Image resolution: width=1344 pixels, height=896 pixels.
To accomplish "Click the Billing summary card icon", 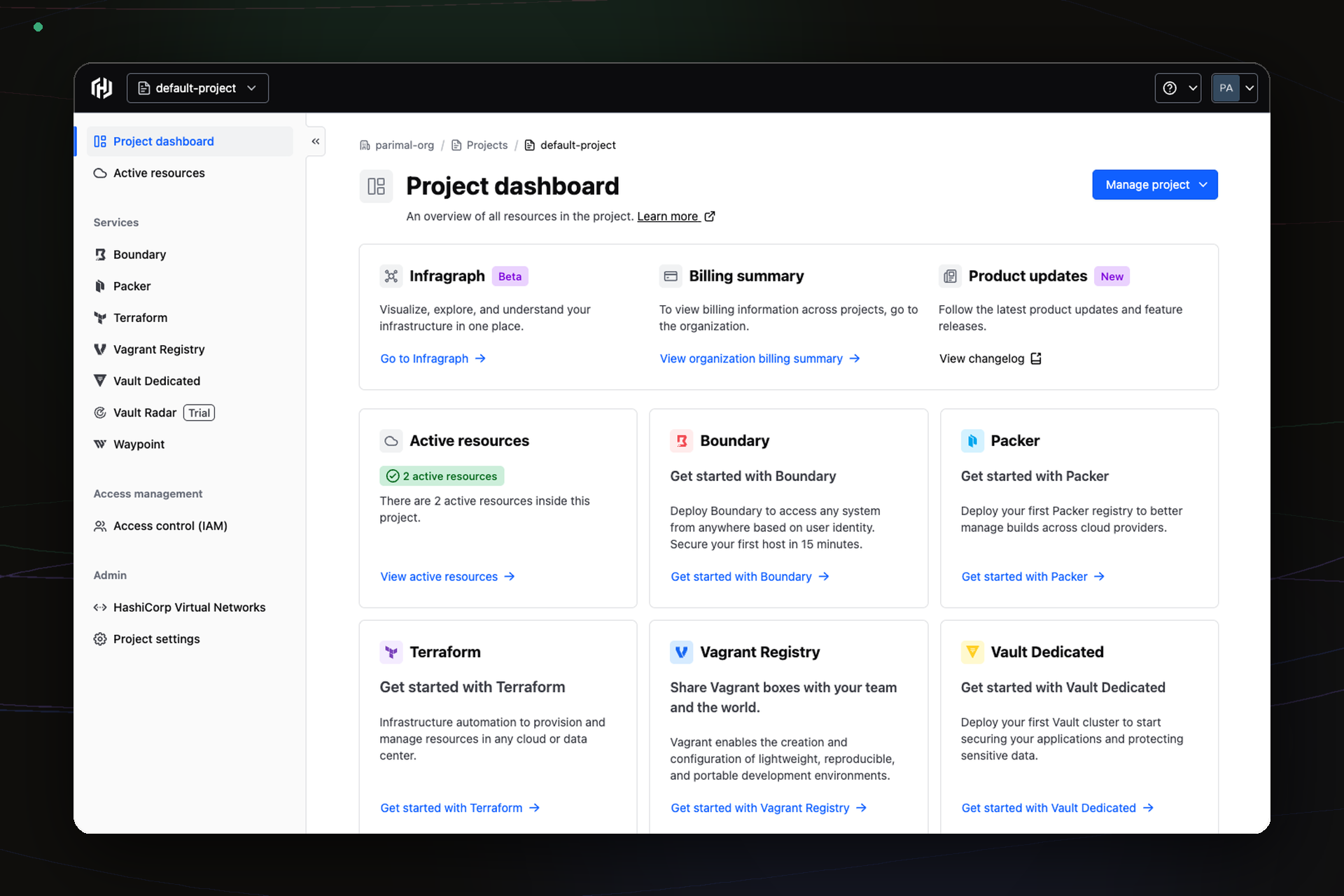I will point(671,276).
